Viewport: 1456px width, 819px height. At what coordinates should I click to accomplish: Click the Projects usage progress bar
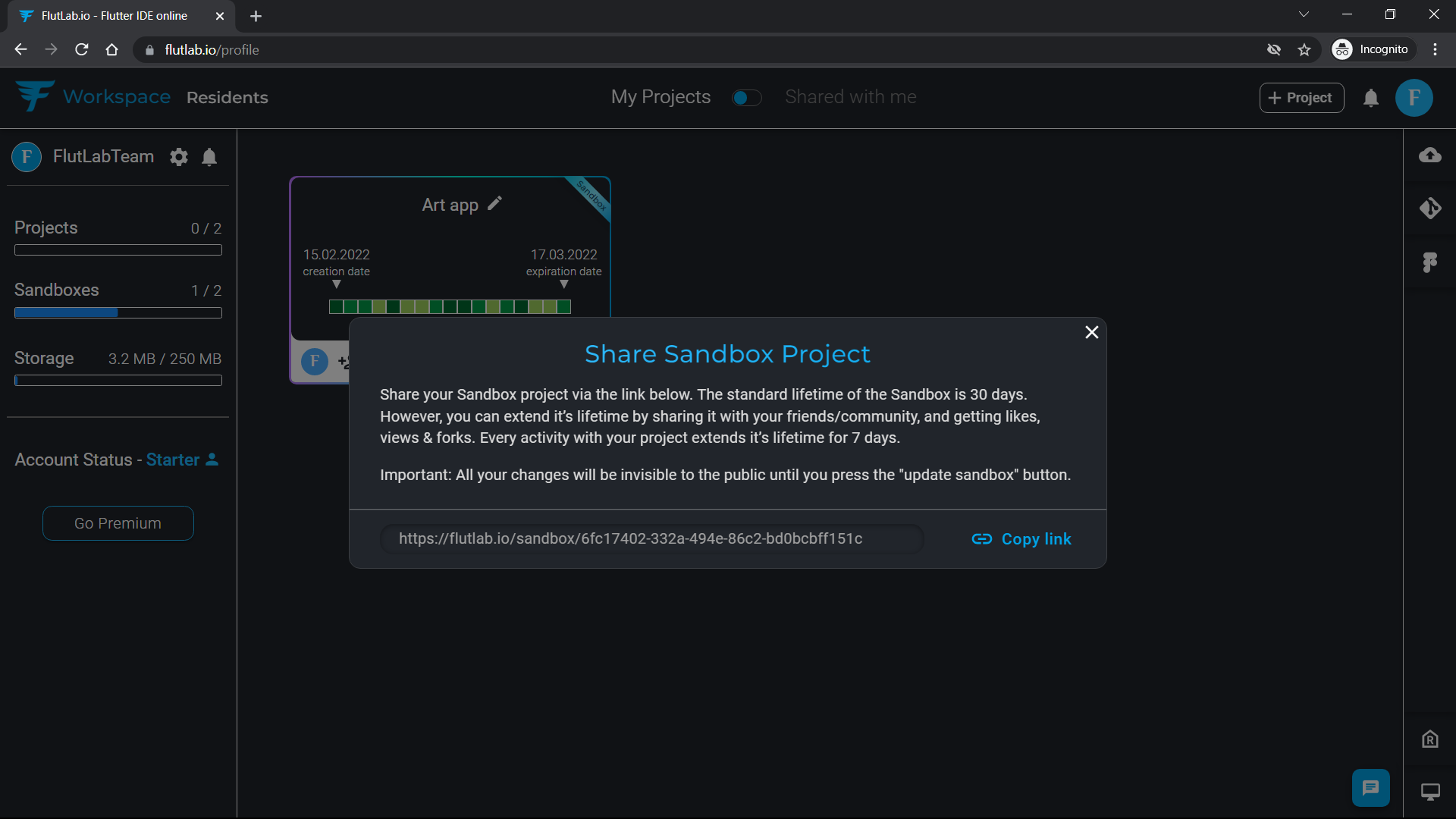(118, 250)
